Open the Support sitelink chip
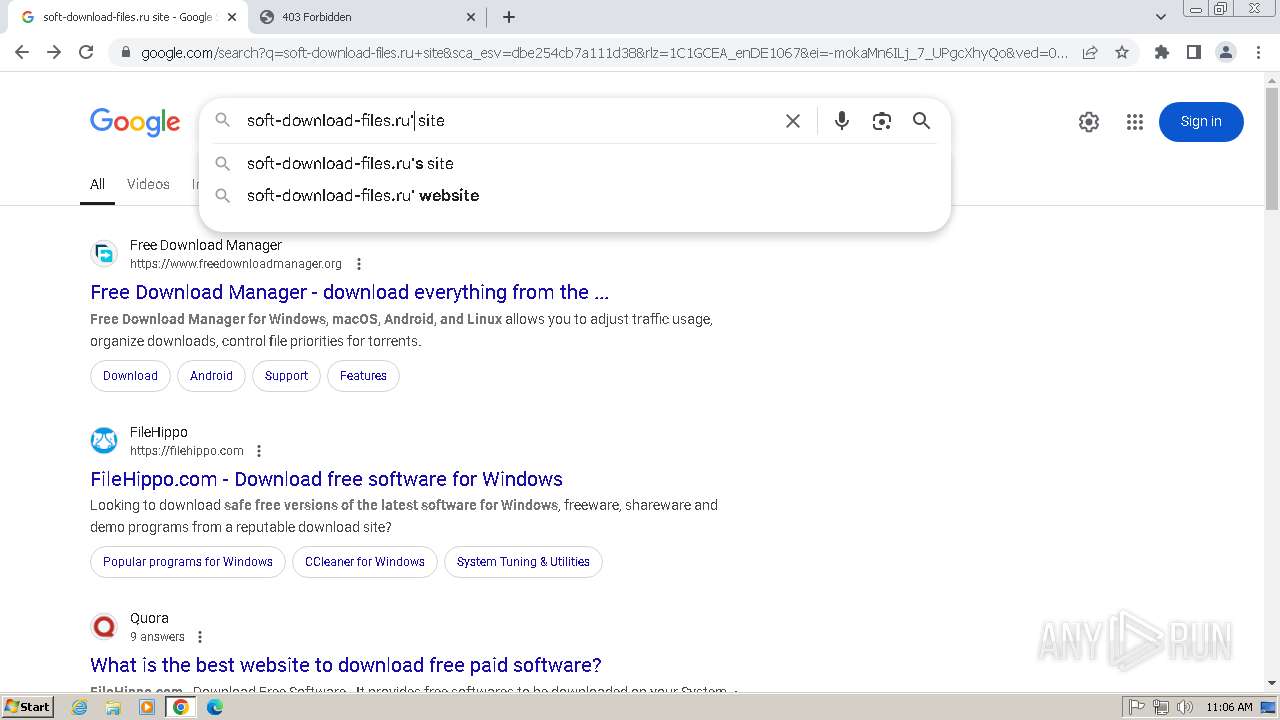This screenshot has height=720, width=1280. (x=286, y=376)
